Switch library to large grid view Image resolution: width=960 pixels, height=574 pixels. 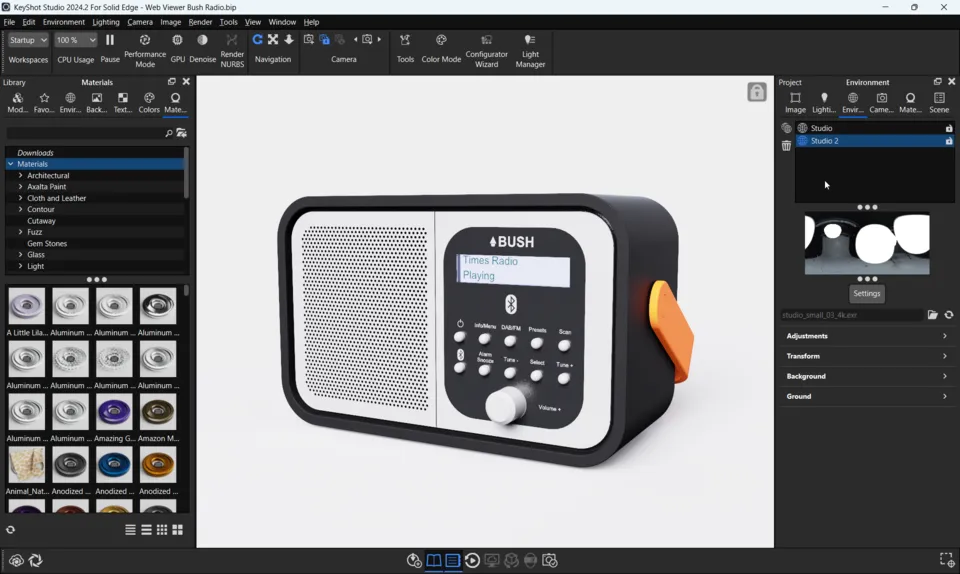coord(178,530)
